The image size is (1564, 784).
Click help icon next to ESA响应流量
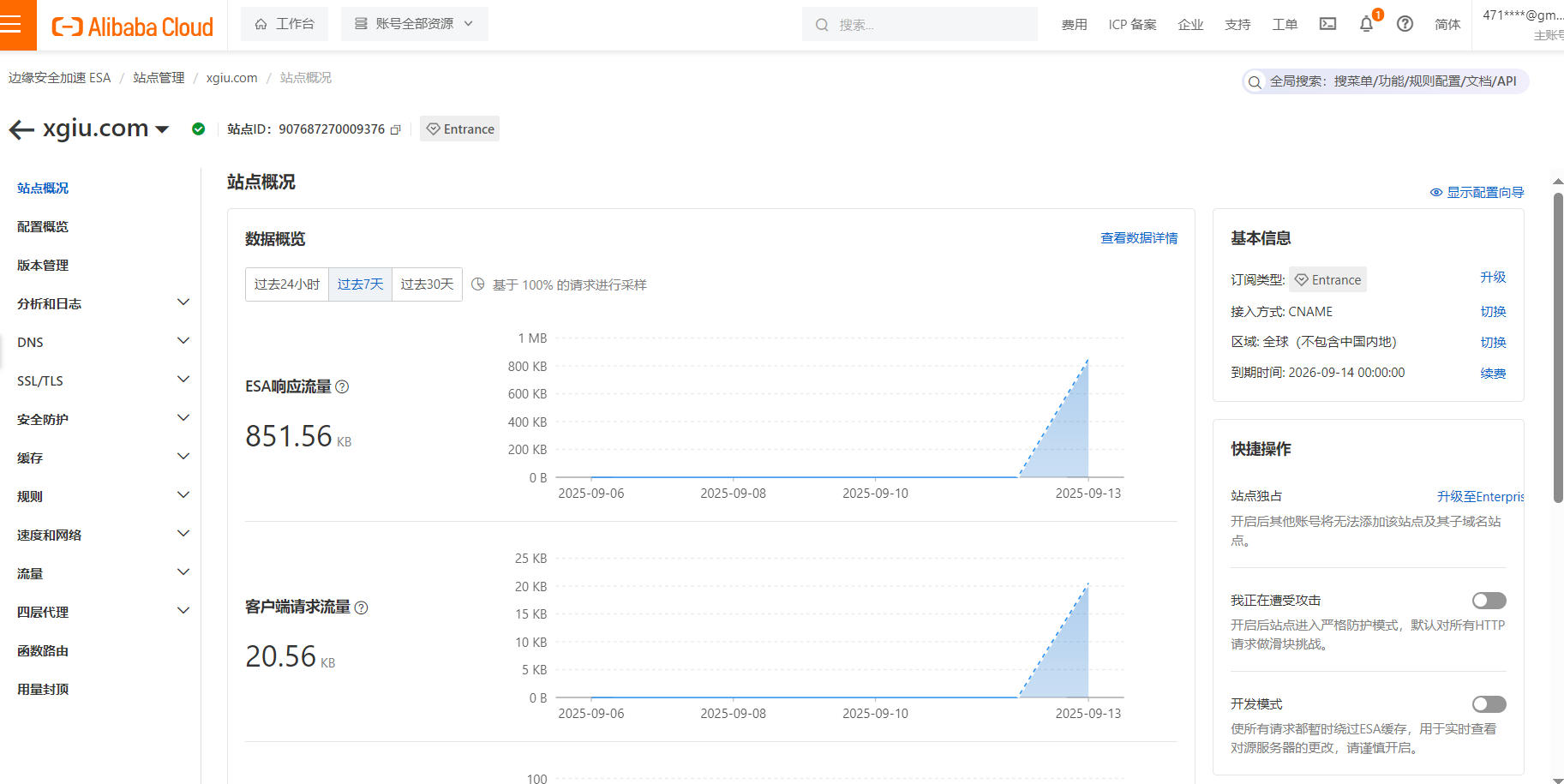(x=342, y=386)
